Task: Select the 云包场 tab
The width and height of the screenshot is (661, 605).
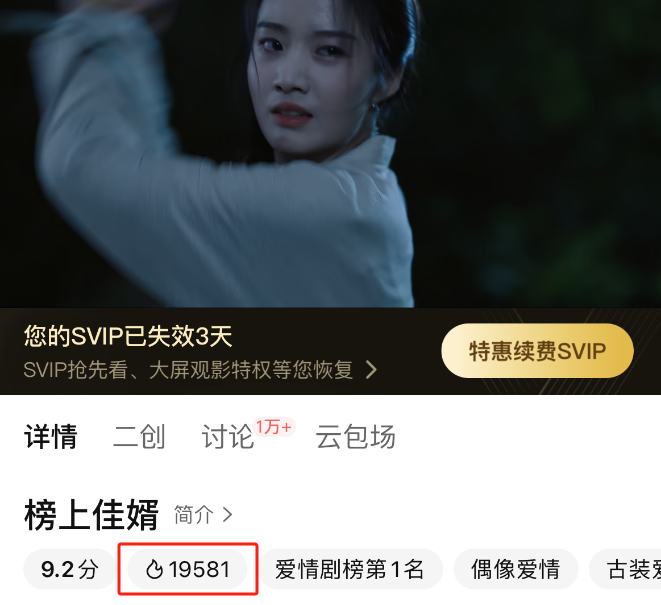Action: [355, 437]
